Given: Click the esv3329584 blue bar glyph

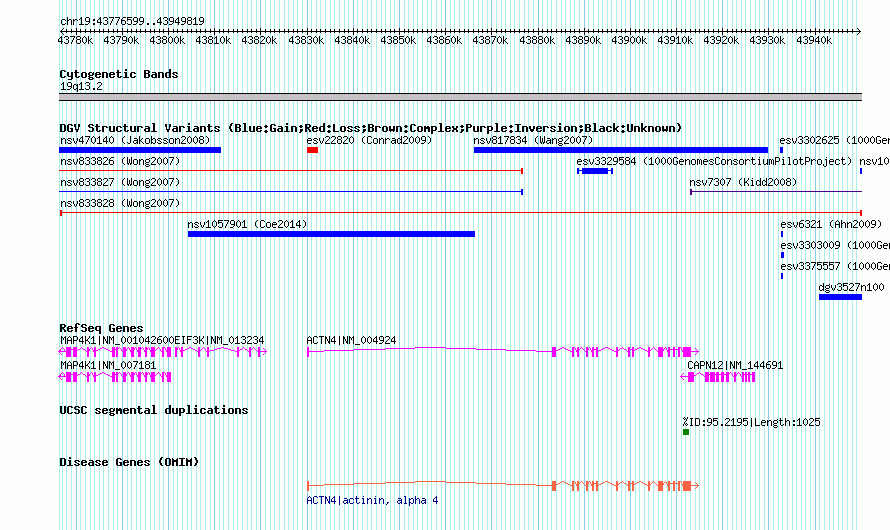Looking at the screenshot, I should (595, 171).
